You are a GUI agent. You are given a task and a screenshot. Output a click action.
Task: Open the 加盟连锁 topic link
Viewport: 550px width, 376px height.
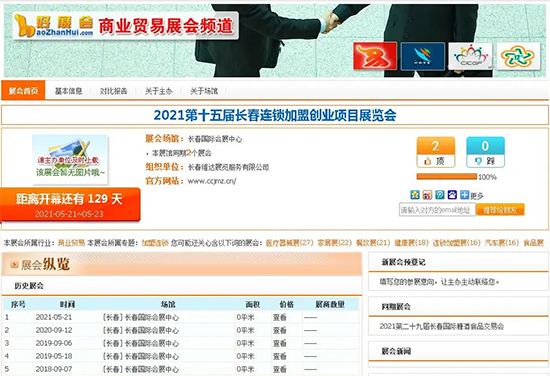coord(155,243)
